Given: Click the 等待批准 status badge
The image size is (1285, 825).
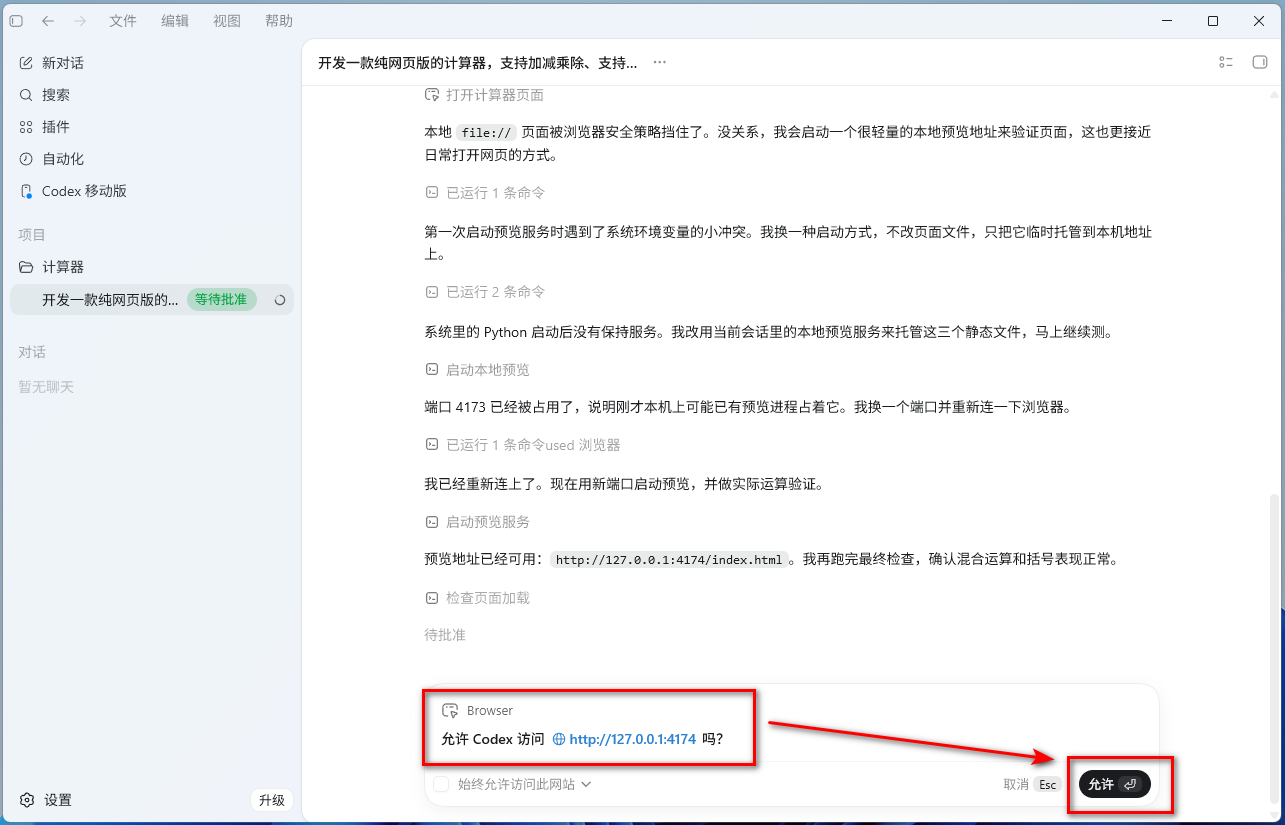Looking at the screenshot, I should click(222, 299).
